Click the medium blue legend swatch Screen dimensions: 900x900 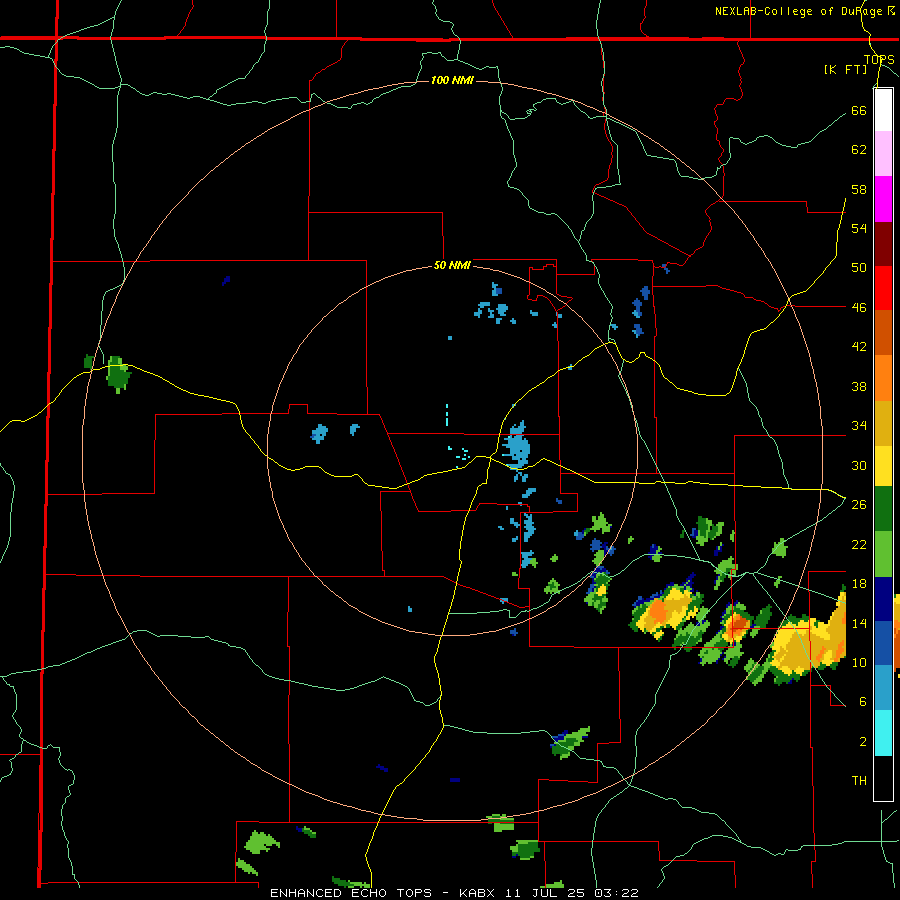pos(883,643)
